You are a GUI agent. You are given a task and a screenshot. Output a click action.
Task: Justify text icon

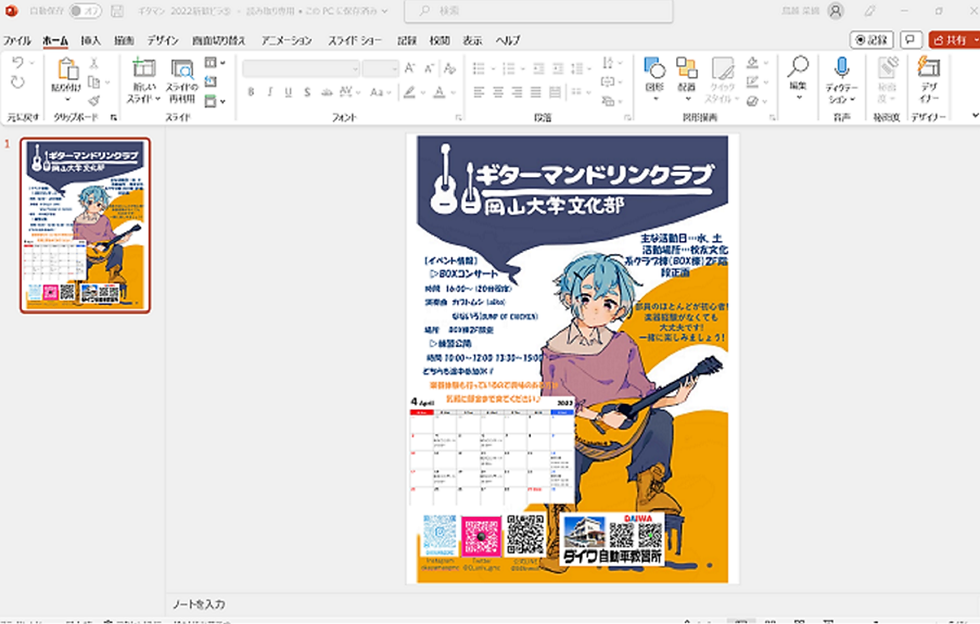pos(536,93)
